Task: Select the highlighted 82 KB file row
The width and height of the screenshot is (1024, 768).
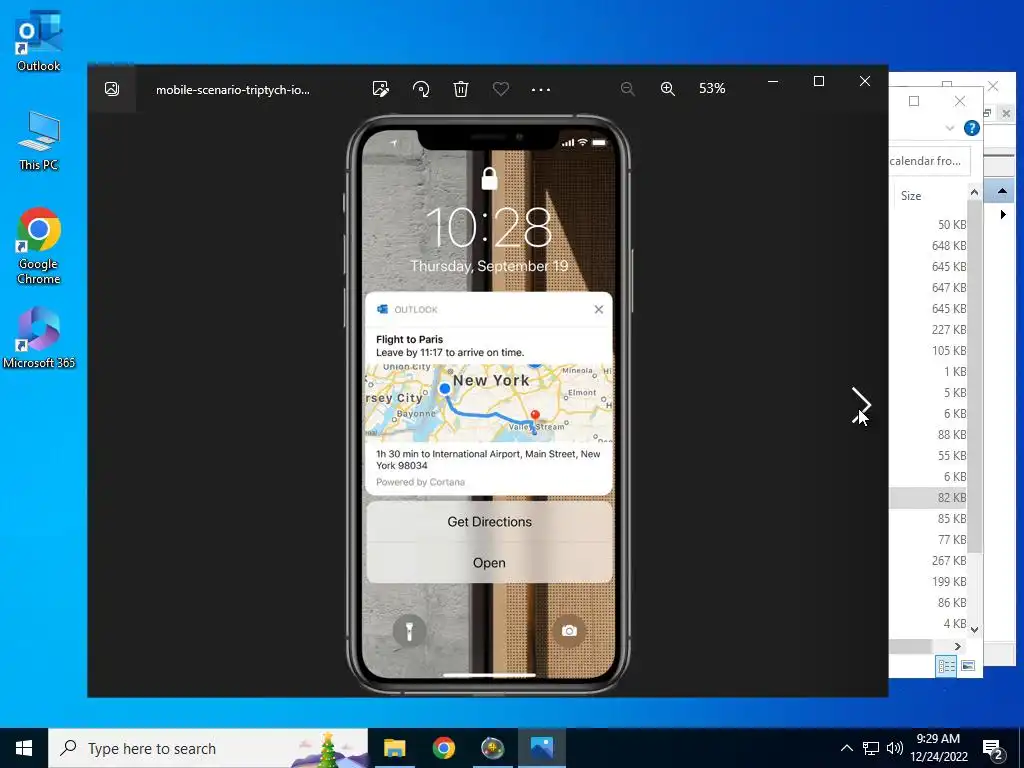Action: pos(928,498)
